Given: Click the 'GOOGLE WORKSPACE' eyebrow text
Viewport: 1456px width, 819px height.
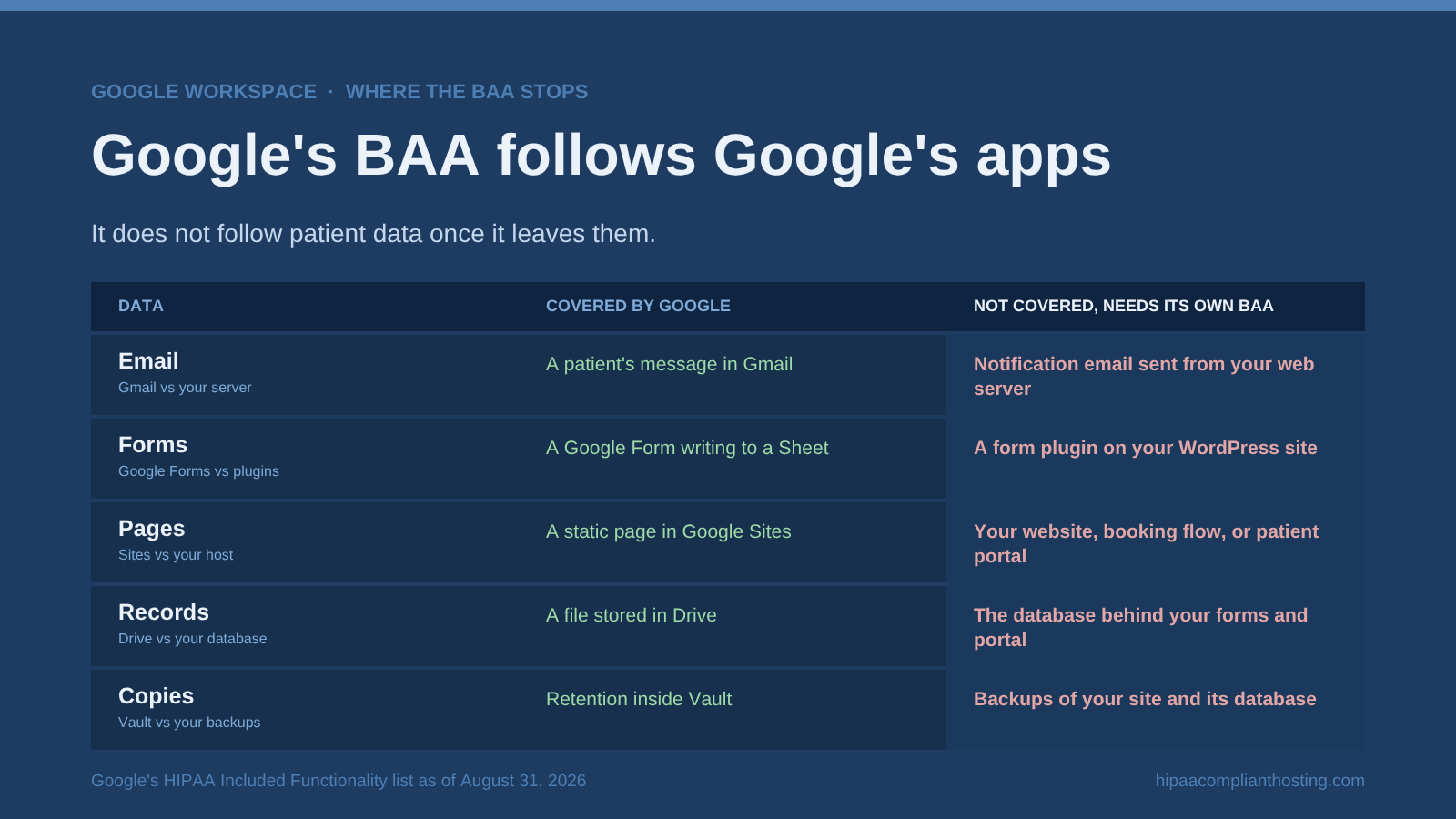Looking at the screenshot, I should 204,92.
